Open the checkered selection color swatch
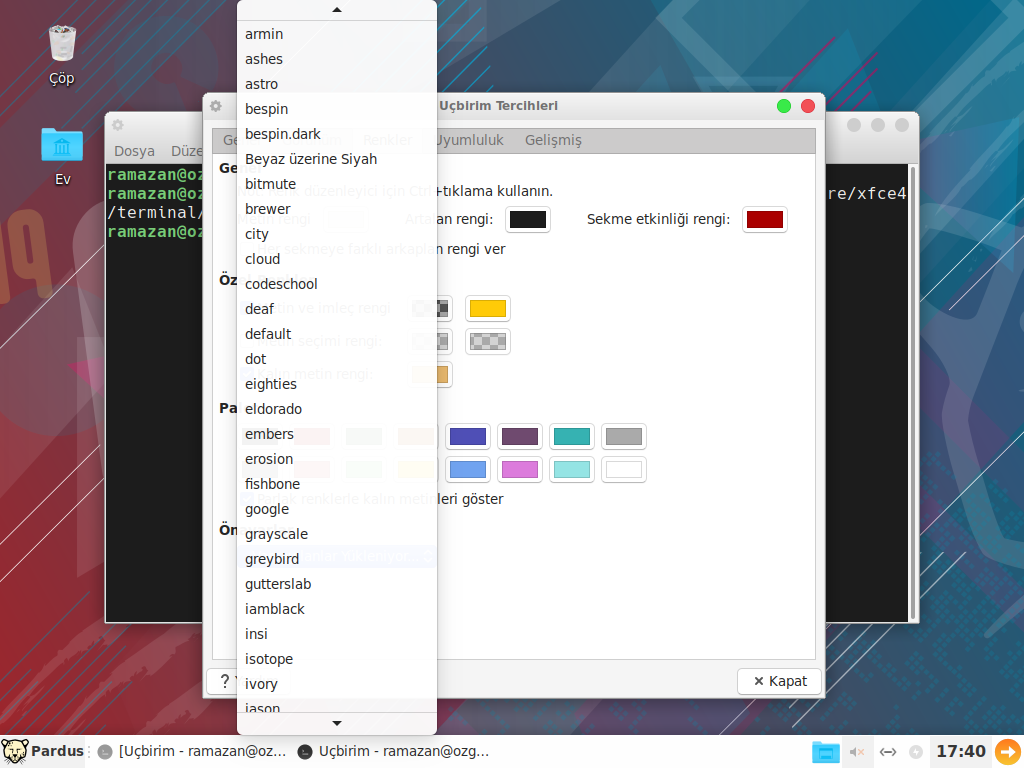Image resolution: width=1024 pixels, height=768 pixels. pos(488,342)
